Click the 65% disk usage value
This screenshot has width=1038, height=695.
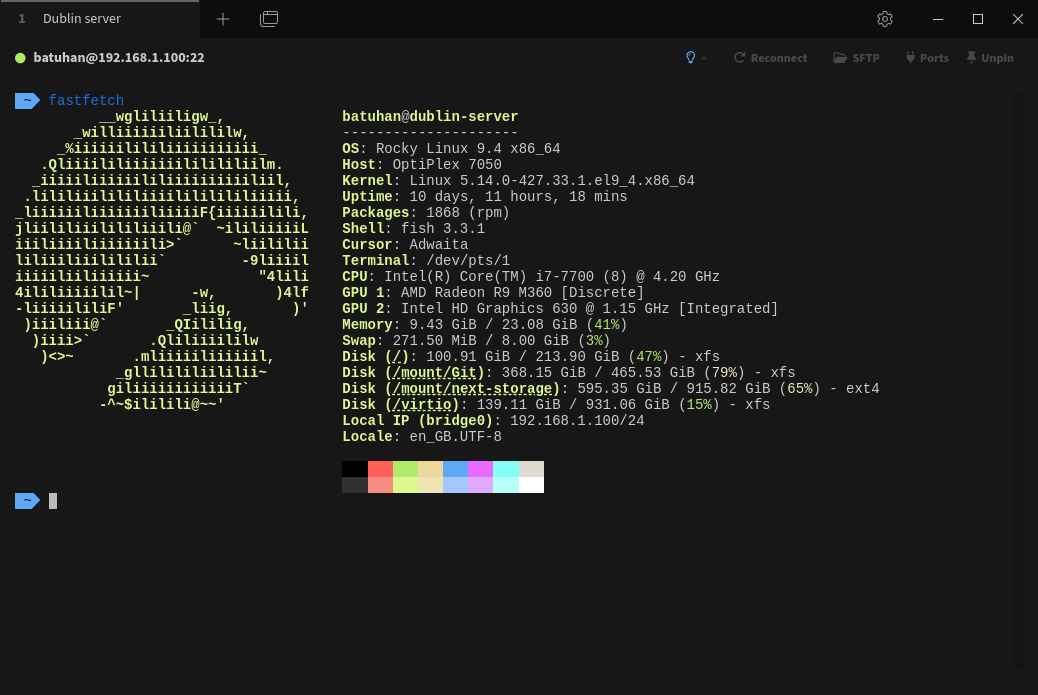tap(800, 389)
